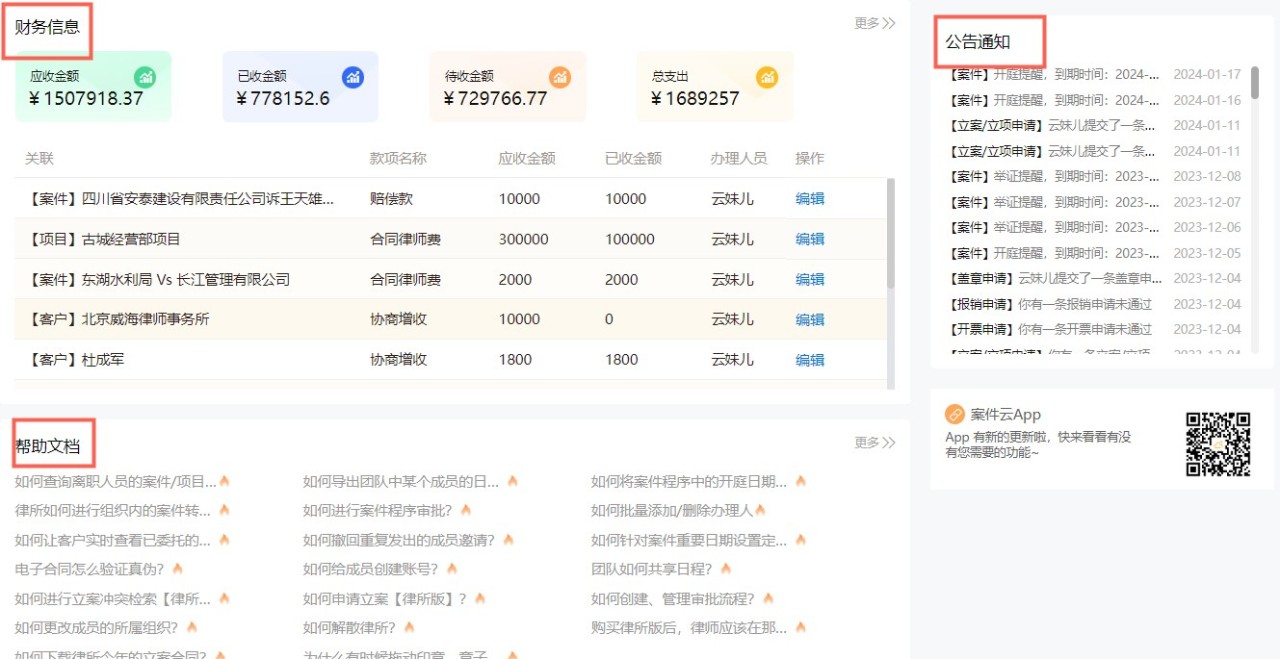Edit the 北京威海律师事务所 payment row
The image size is (1280, 659).
click(809, 320)
